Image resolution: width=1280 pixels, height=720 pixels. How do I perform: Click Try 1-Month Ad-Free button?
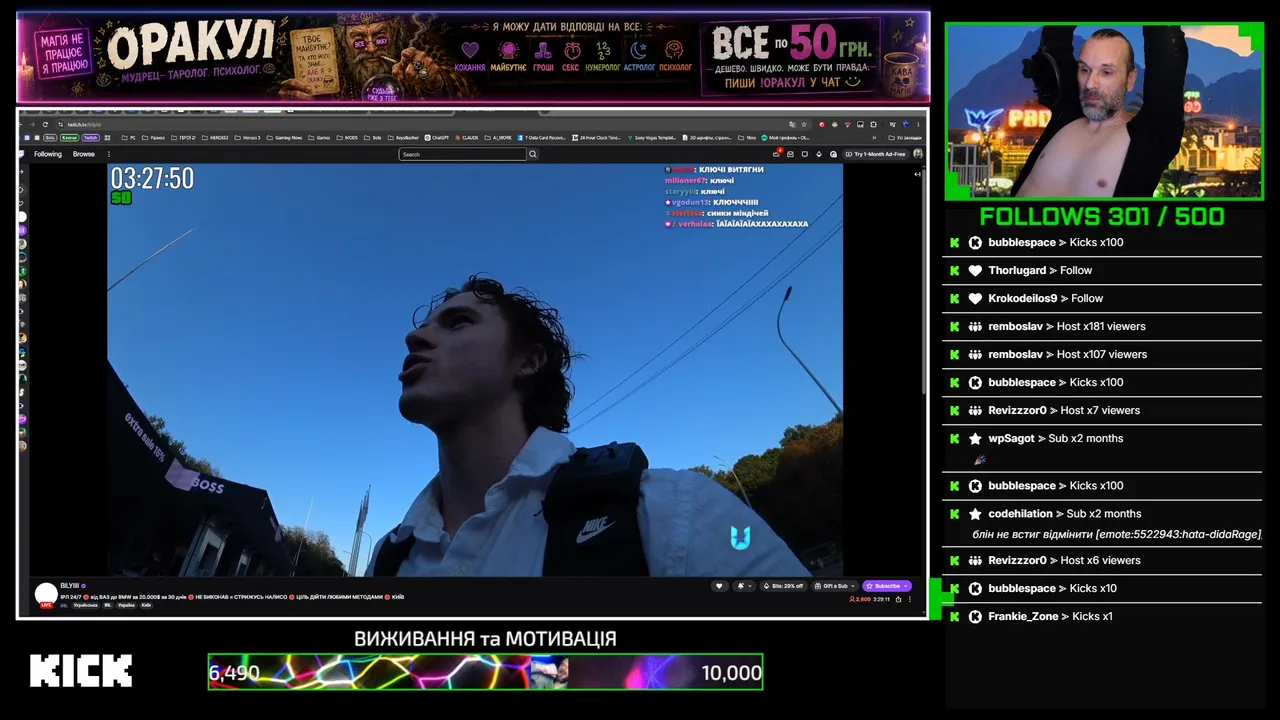tap(876, 154)
